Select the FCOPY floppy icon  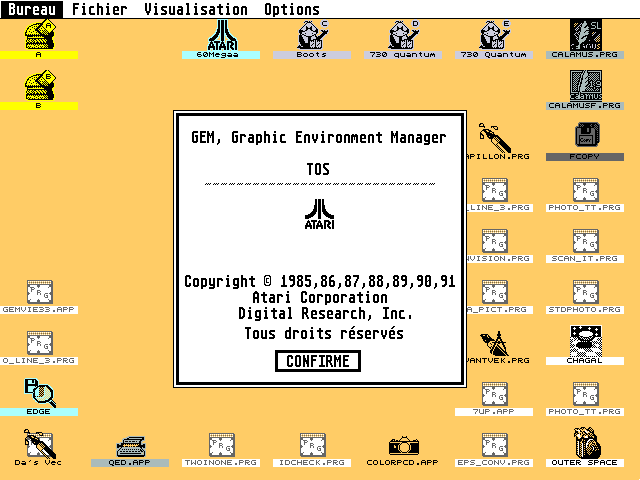point(587,135)
